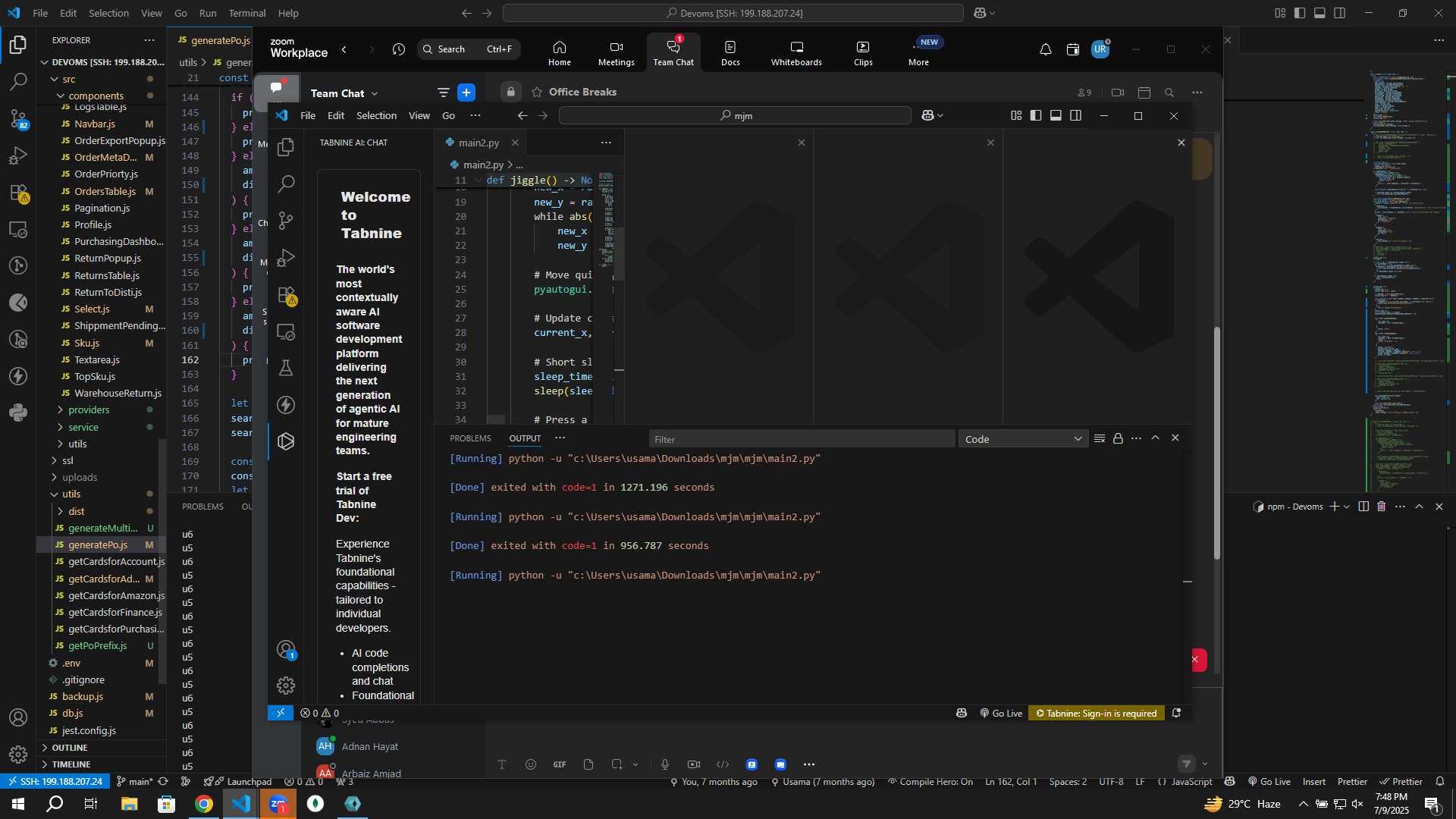1456x819 pixels.
Task: Open Python extension icon in Devoms activity bar
Action: (x=18, y=413)
